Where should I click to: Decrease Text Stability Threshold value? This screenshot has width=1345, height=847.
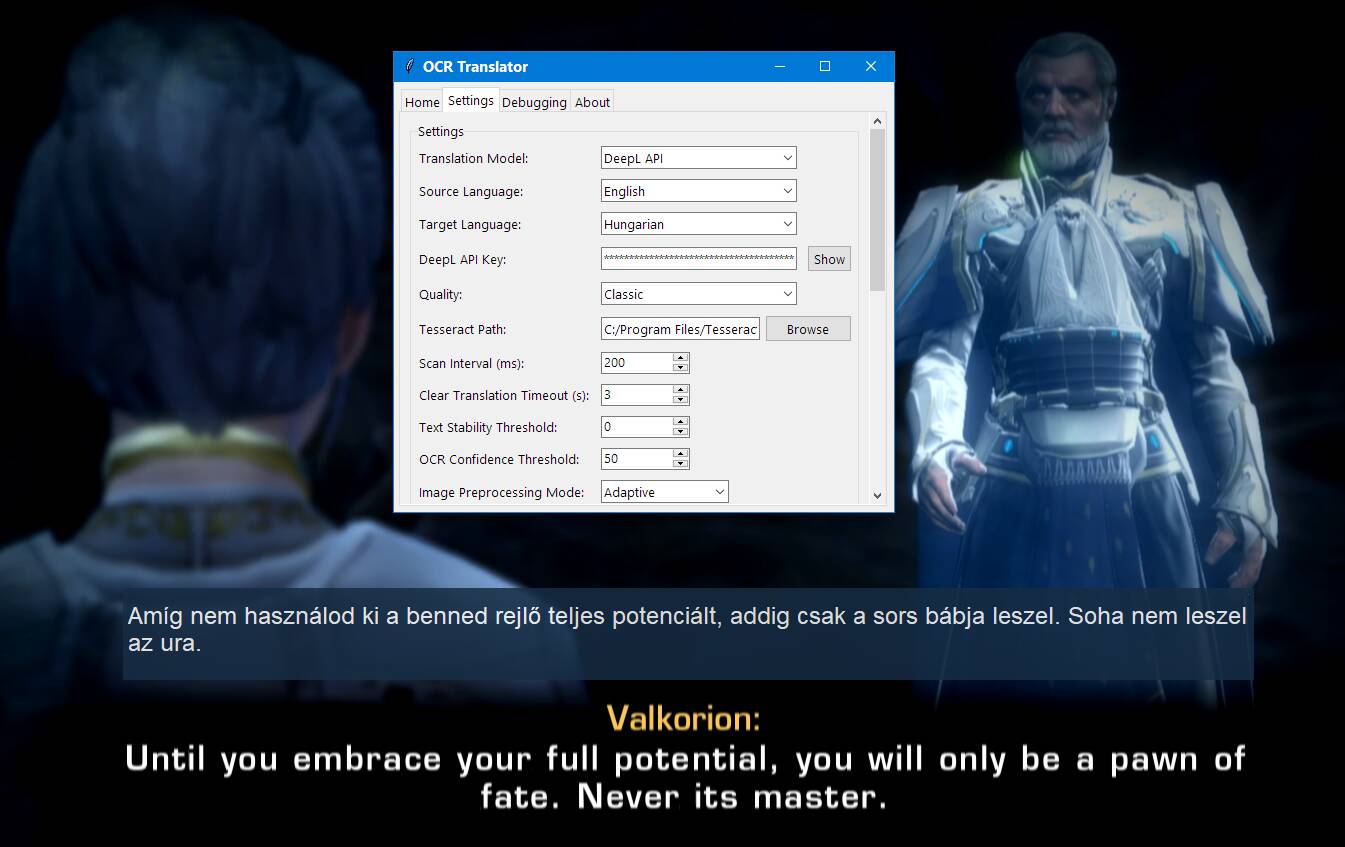point(681,432)
